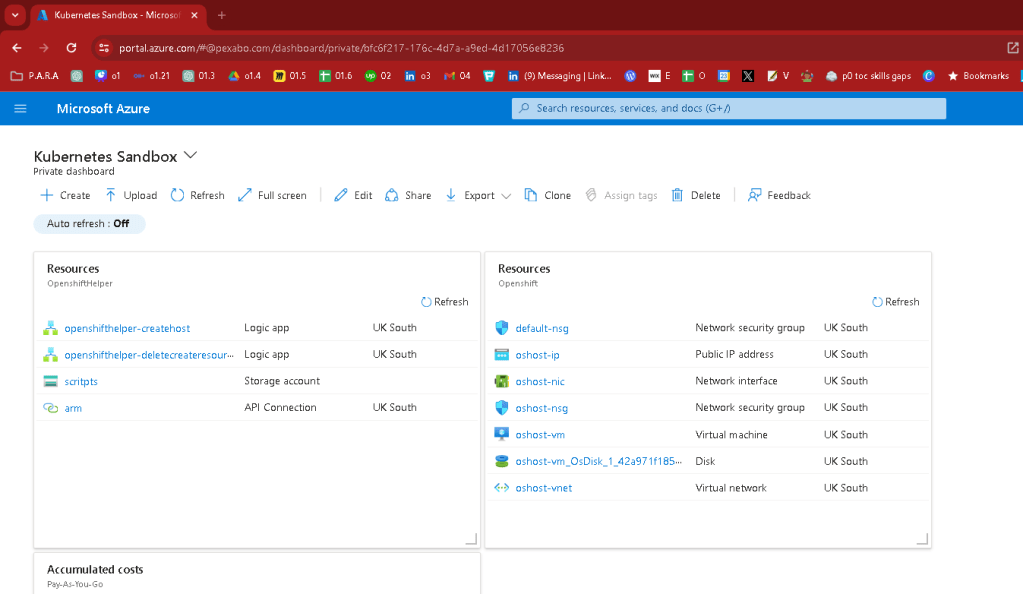Click the Create plus icon

(46, 195)
